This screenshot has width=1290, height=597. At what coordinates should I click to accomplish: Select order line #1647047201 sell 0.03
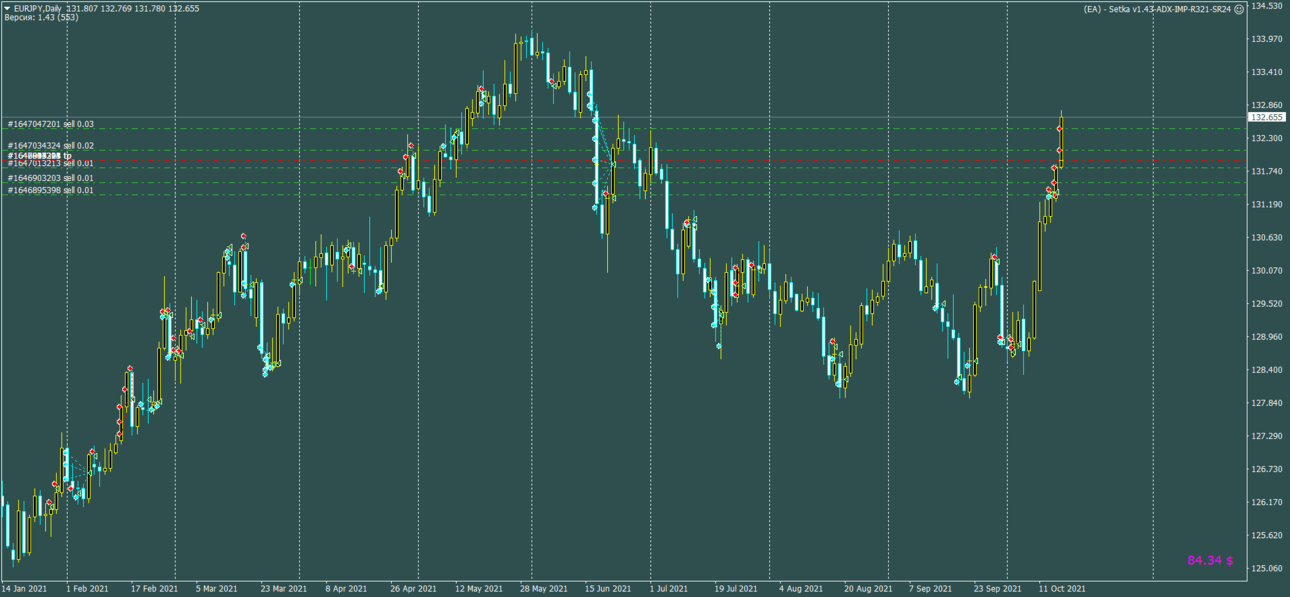tap(51, 124)
